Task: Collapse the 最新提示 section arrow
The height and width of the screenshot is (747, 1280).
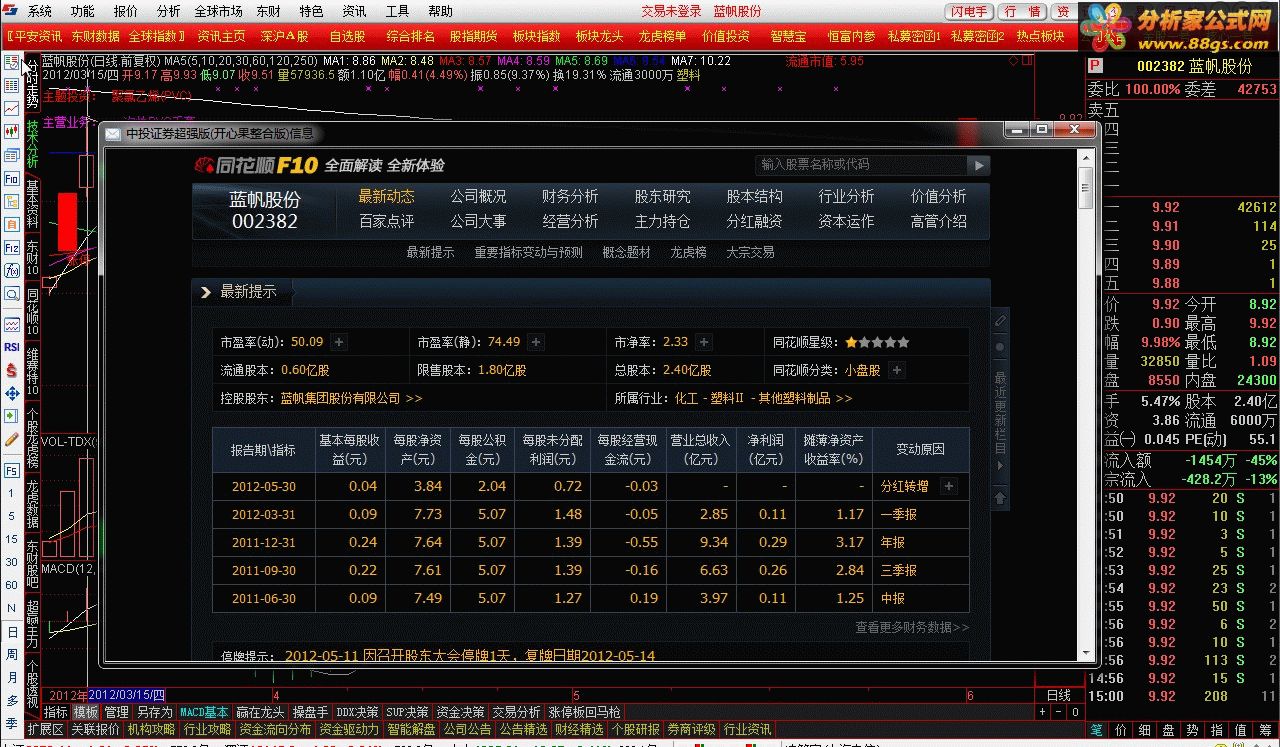Action: pyautogui.click(x=206, y=292)
